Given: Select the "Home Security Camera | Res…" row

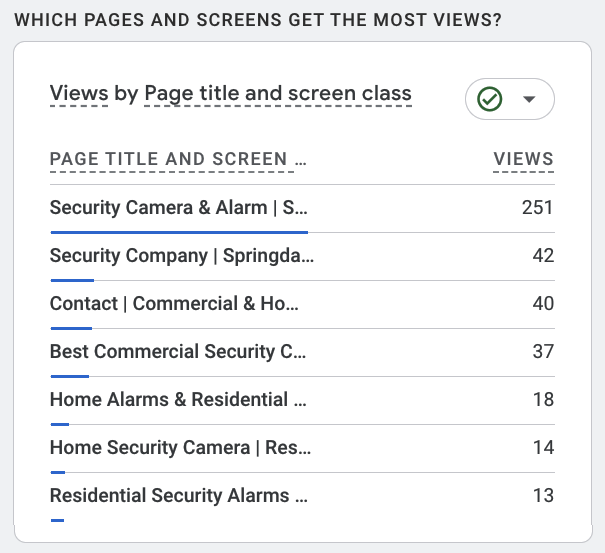Looking at the screenshot, I should pos(181,448).
